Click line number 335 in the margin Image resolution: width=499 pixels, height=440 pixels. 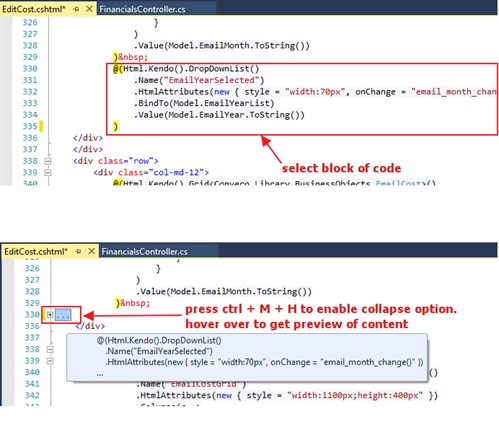pos(30,126)
